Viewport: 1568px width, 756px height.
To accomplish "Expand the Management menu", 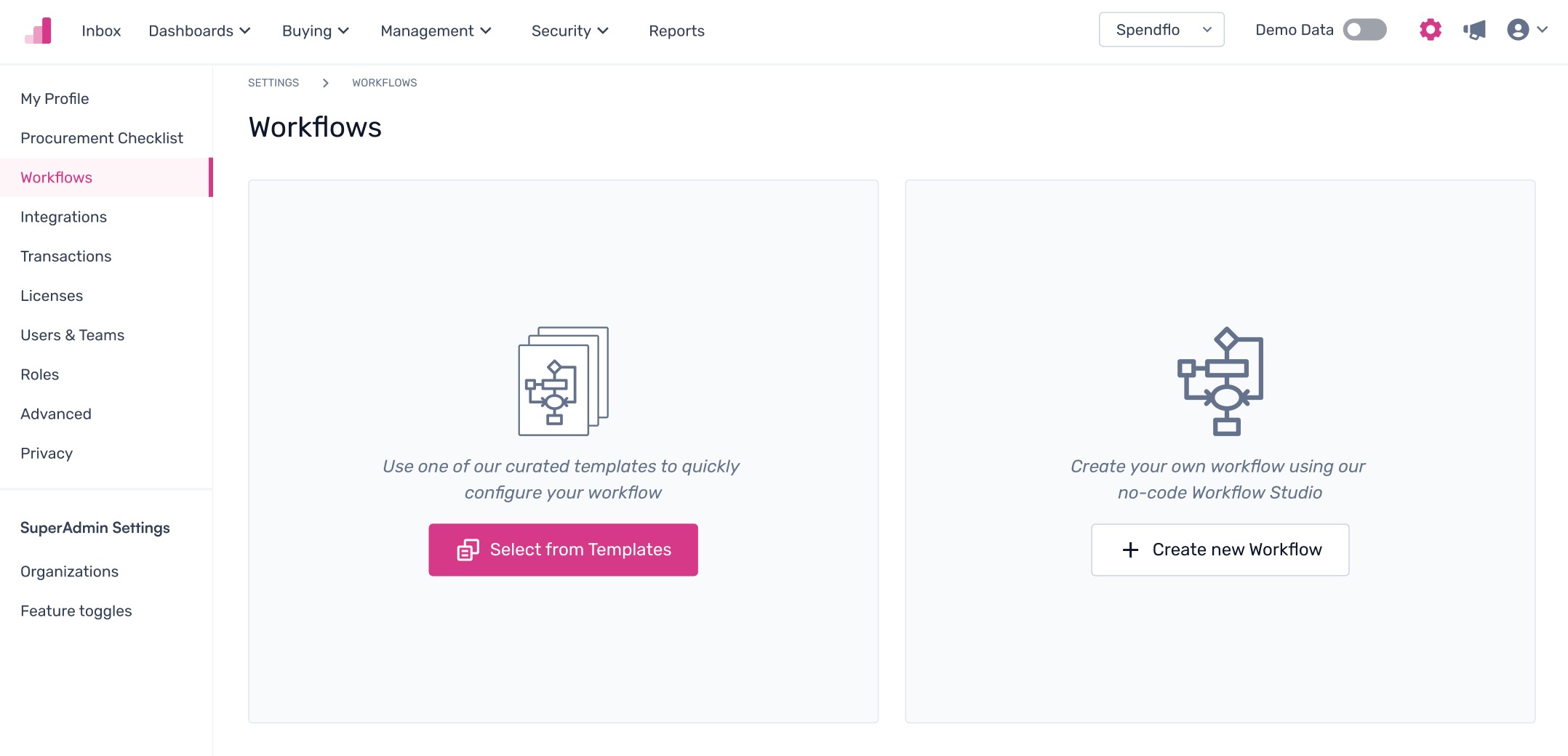I will [x=436, y=31].
